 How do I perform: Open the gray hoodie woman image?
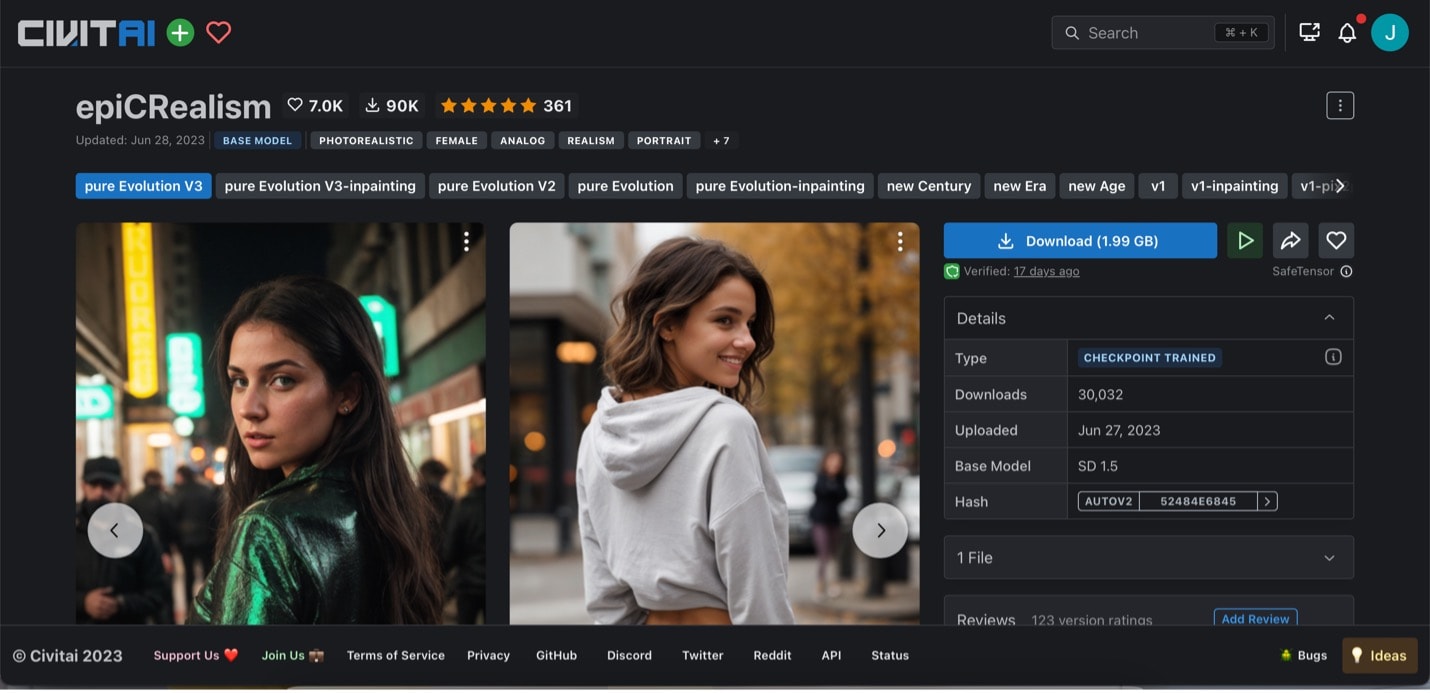[x=714, y=423]
